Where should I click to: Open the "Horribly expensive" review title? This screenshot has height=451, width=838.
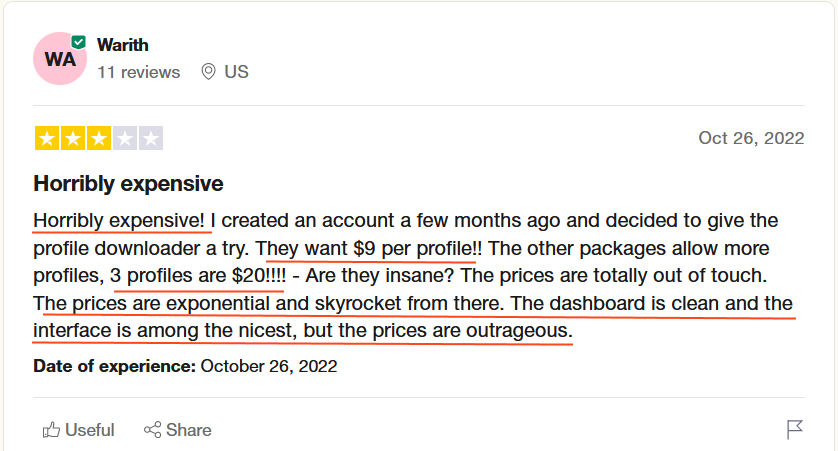[x=128, y=184]
